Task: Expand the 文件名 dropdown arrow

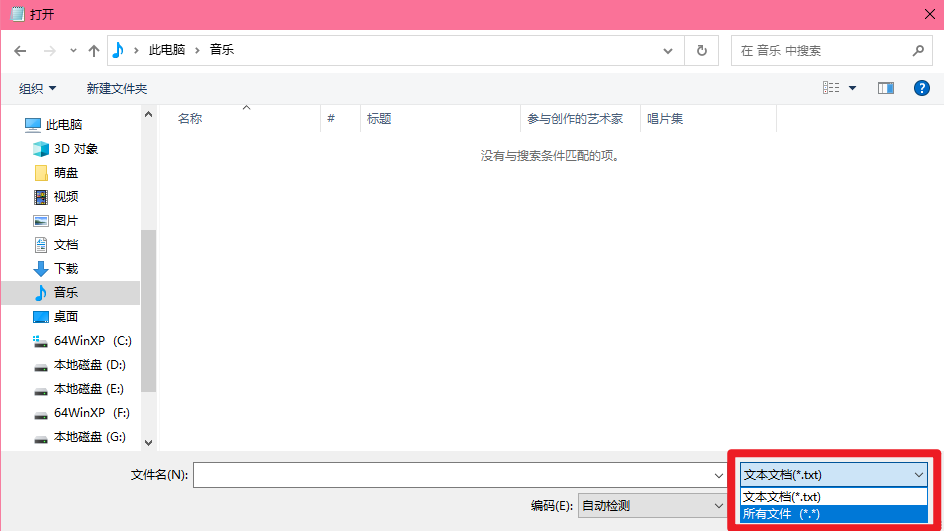Action: (x=718, y=475)
